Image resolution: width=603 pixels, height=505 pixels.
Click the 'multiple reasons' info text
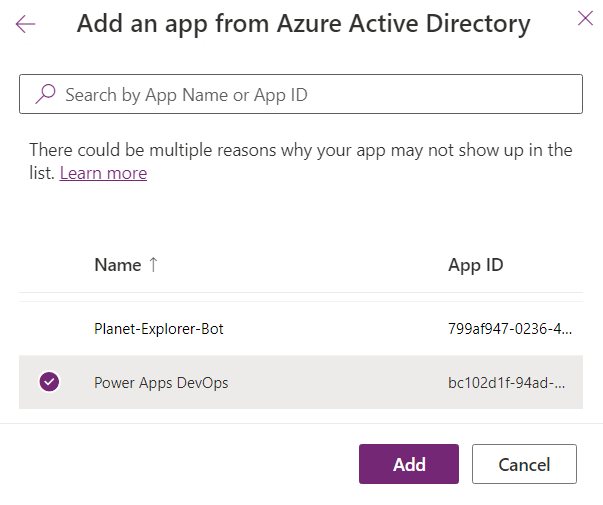click(x=300, y=150)
